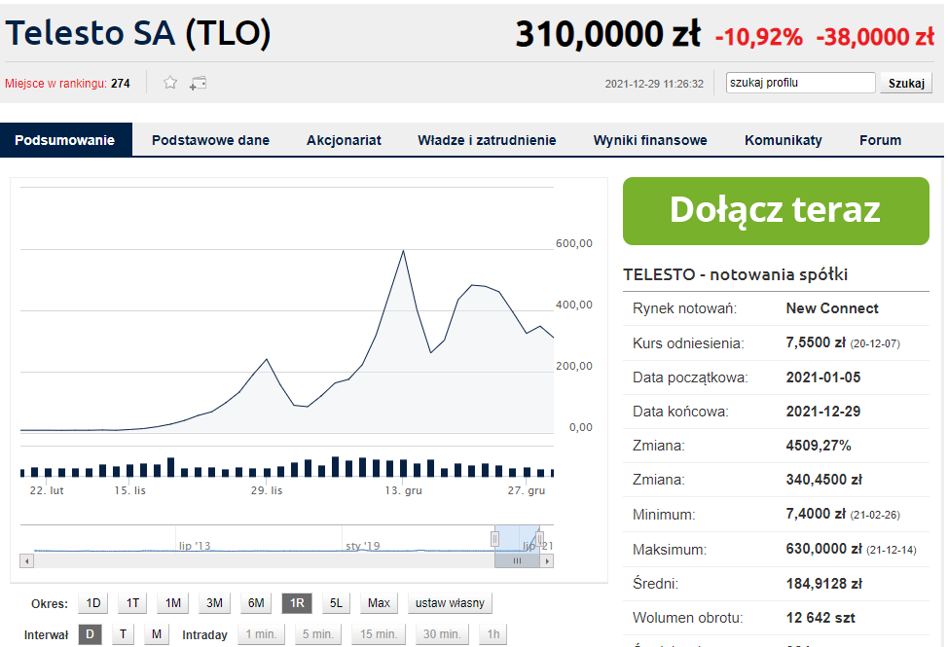Open the Podsumowanie tab

pos(65,140)
